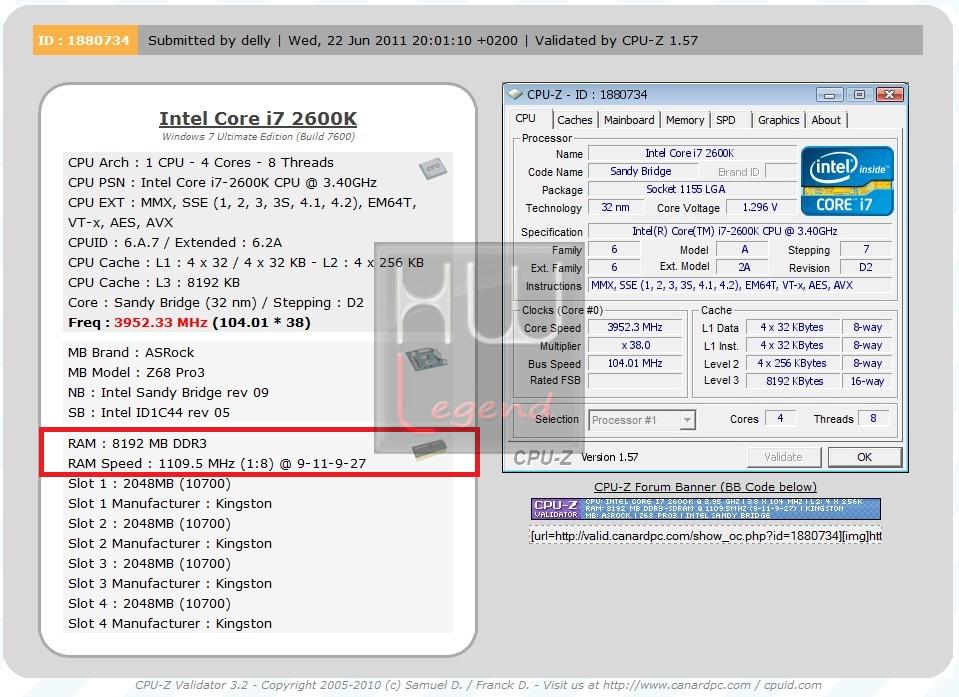Screen dimensions: 959x697
Task: Click the SB : Intel ID1C44 rev 05 line
Action: click(149, 413)
